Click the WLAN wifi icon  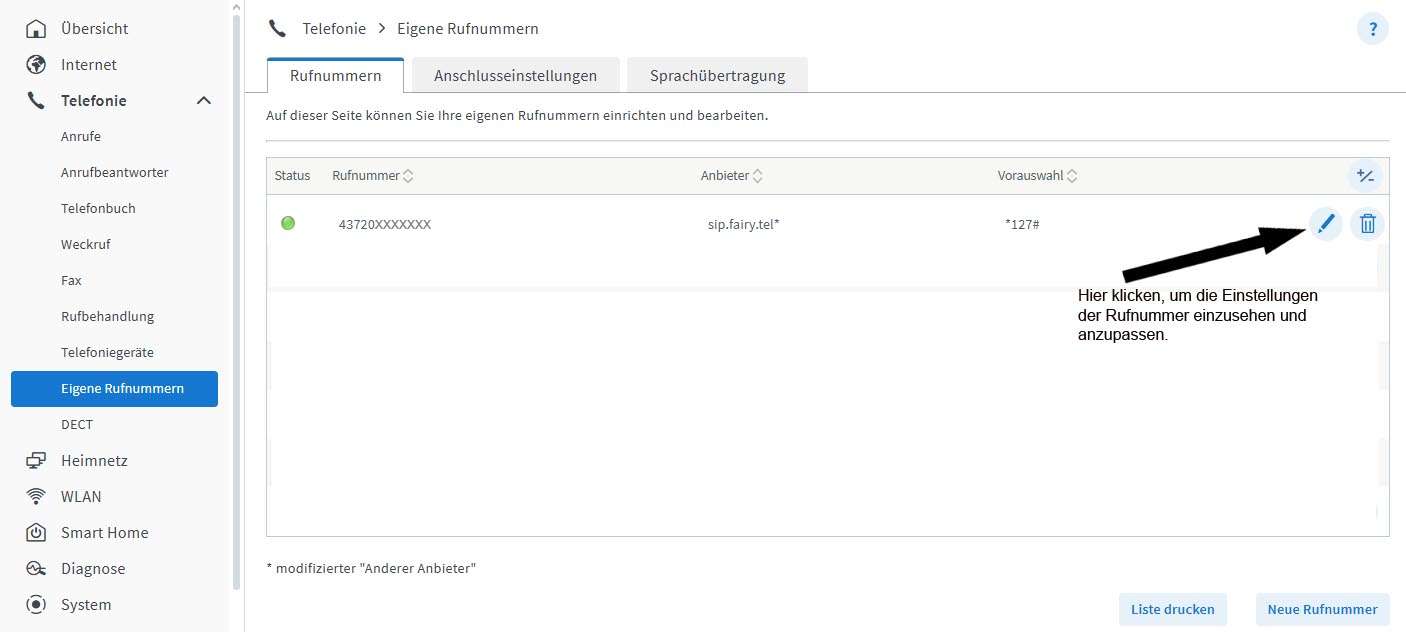coord(36,497)
